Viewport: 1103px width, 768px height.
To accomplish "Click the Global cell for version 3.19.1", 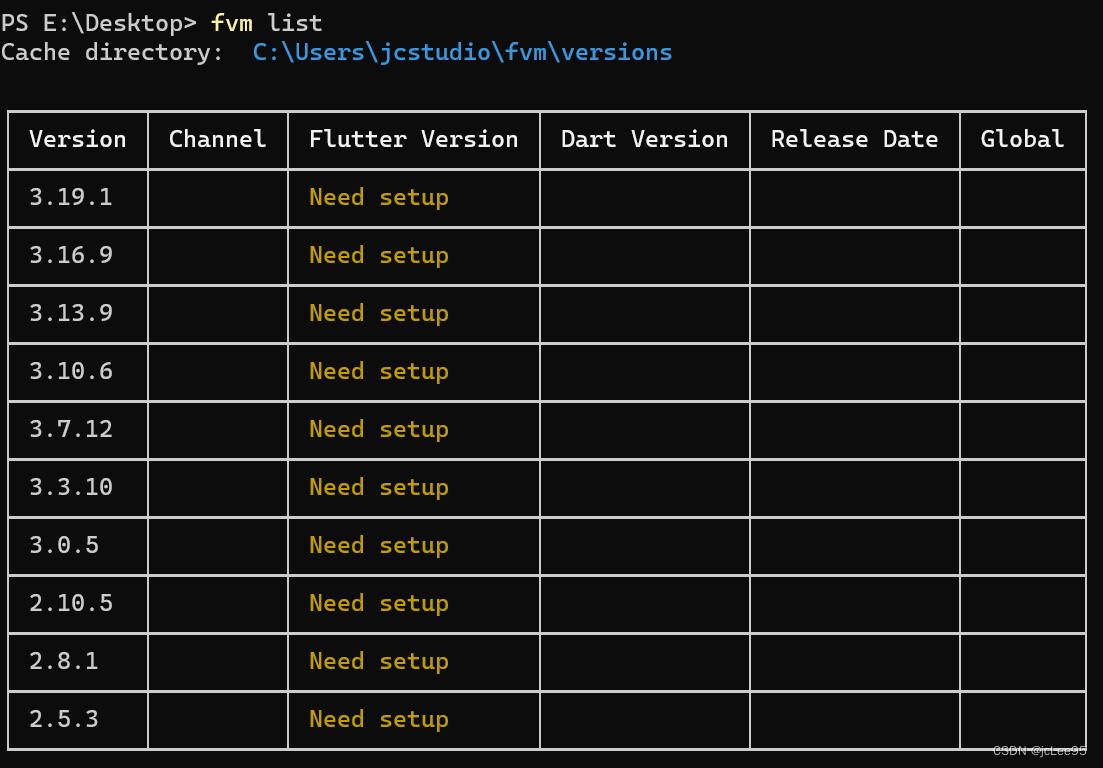I will tap(1021, 197).
